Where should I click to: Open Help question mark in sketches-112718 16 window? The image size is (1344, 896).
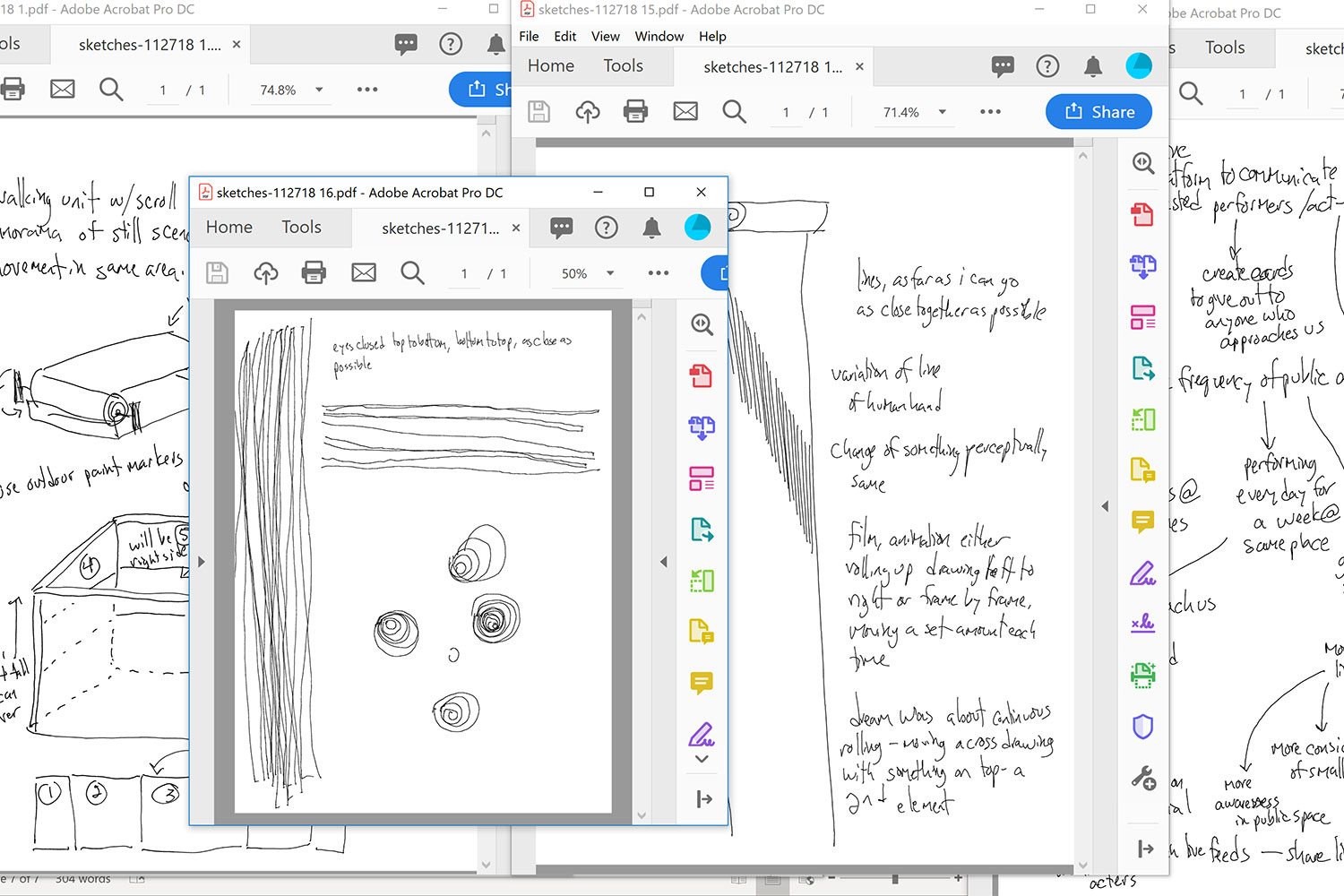pos(607,228)
